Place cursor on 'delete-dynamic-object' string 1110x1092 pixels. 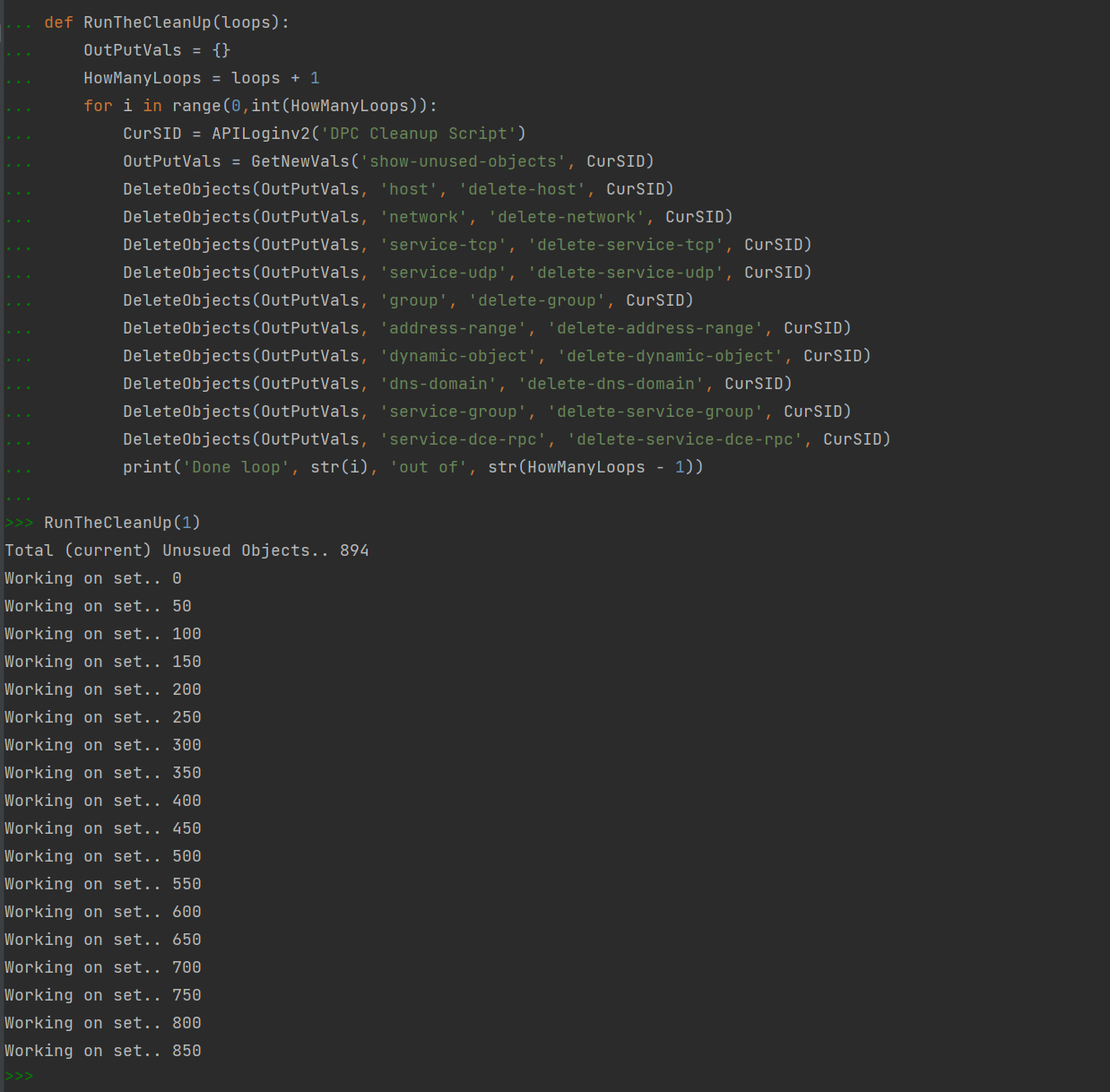coord(670,356)
